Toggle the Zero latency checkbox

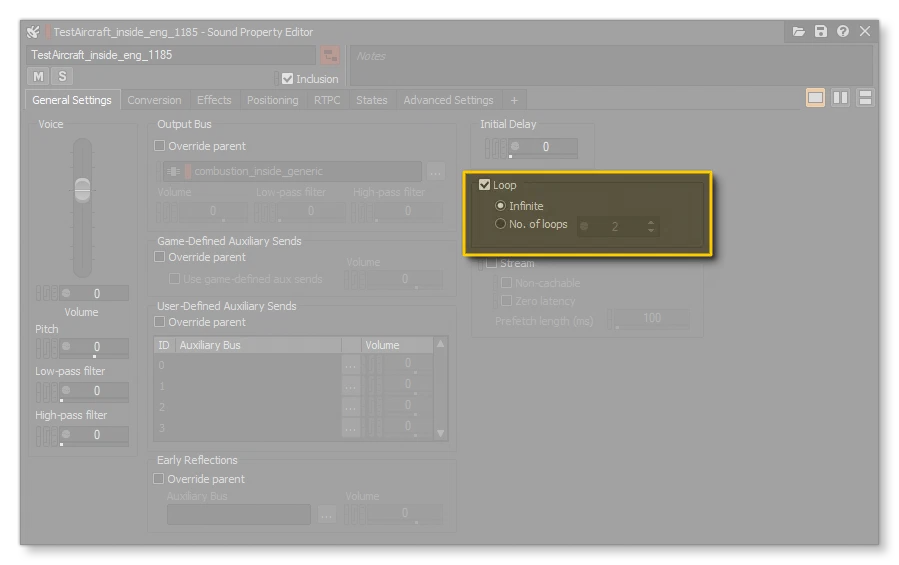pyautogui.click(x=506, y=301)
